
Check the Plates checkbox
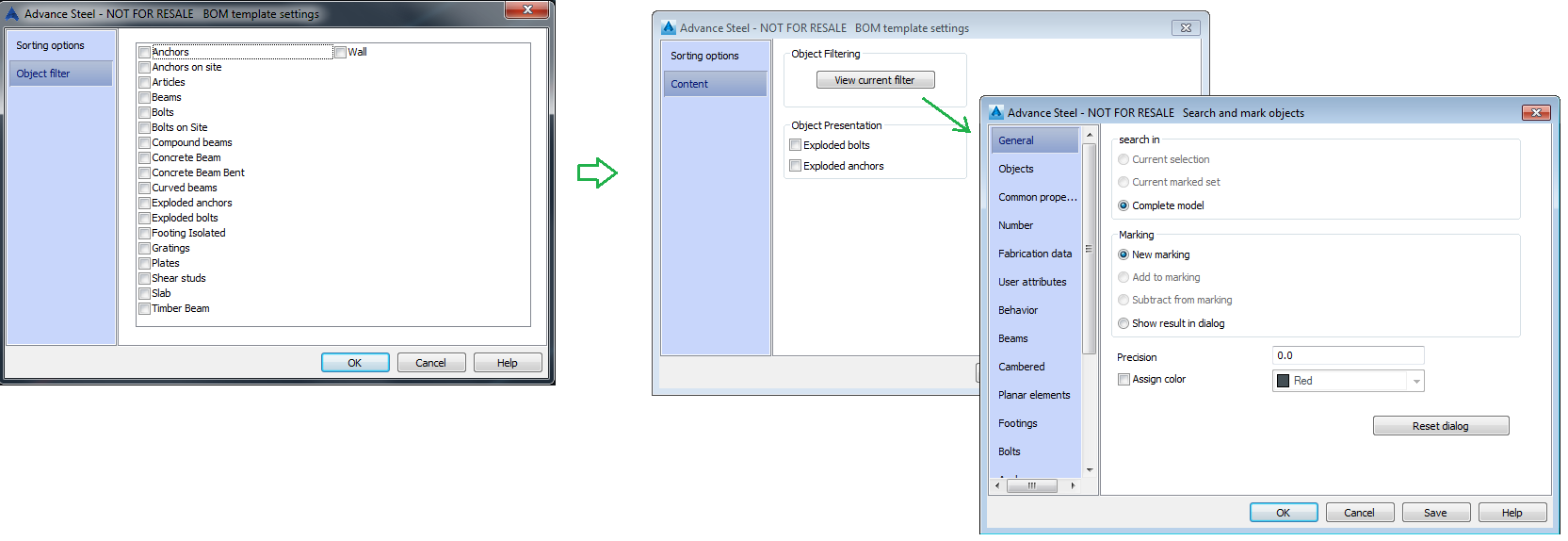144,264
